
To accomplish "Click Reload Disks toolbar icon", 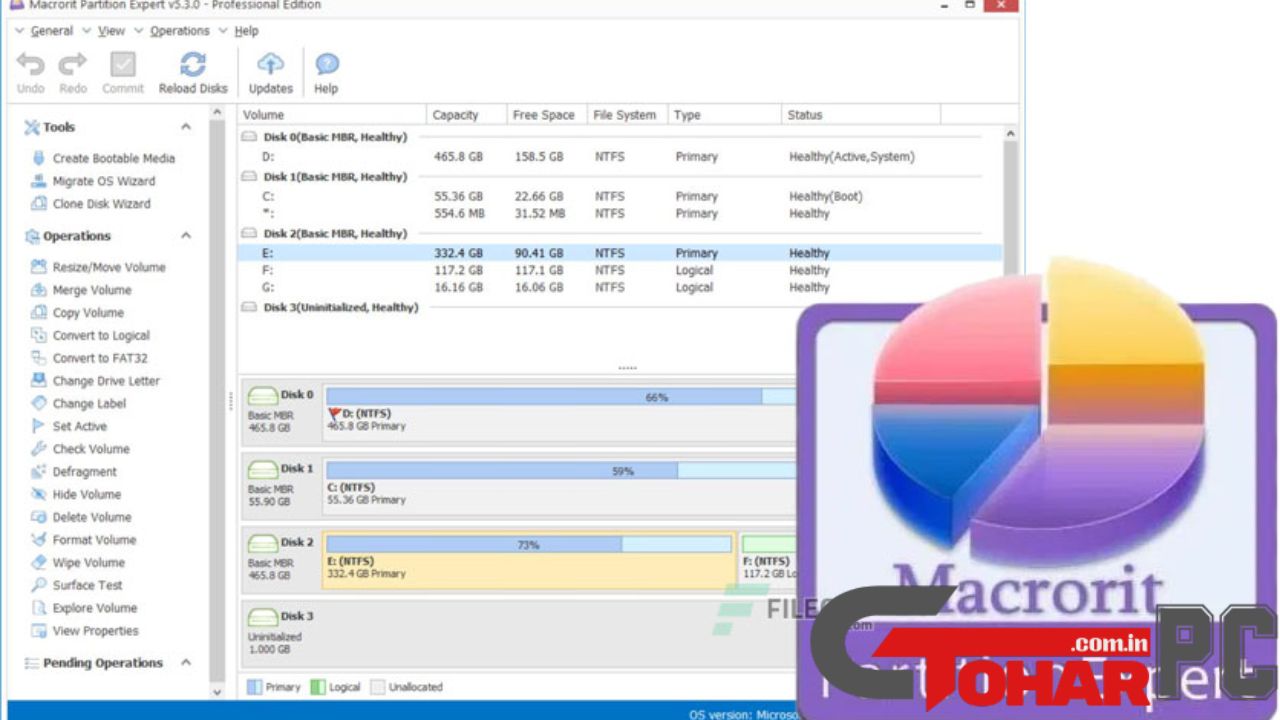I will click(x=193, y=65).
